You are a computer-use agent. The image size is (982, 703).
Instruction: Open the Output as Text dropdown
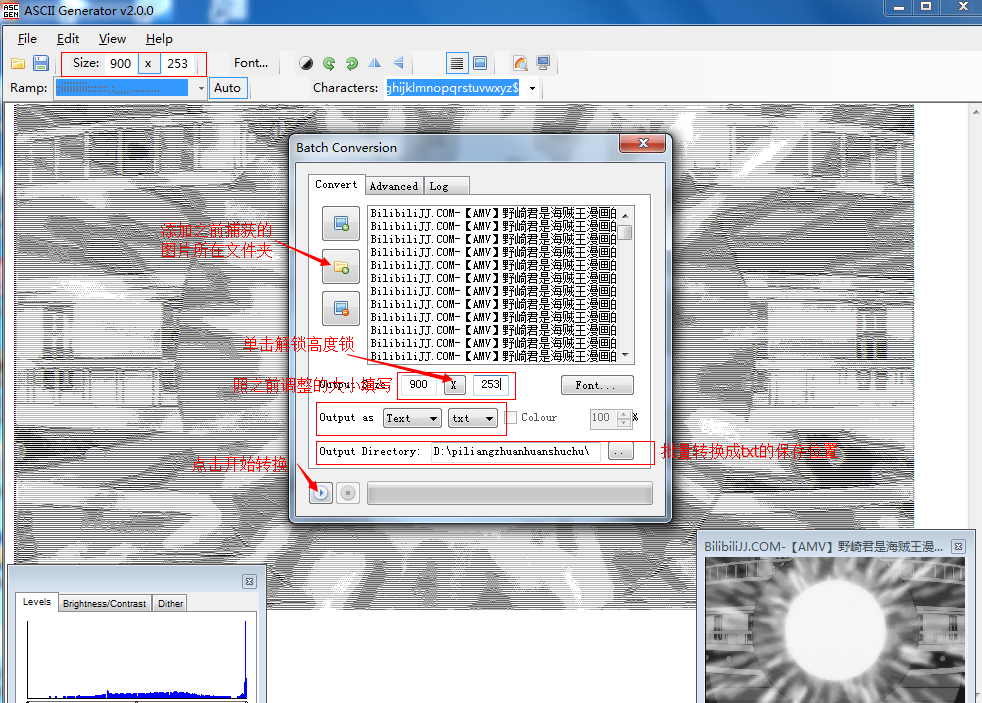[x=412, y=418]
